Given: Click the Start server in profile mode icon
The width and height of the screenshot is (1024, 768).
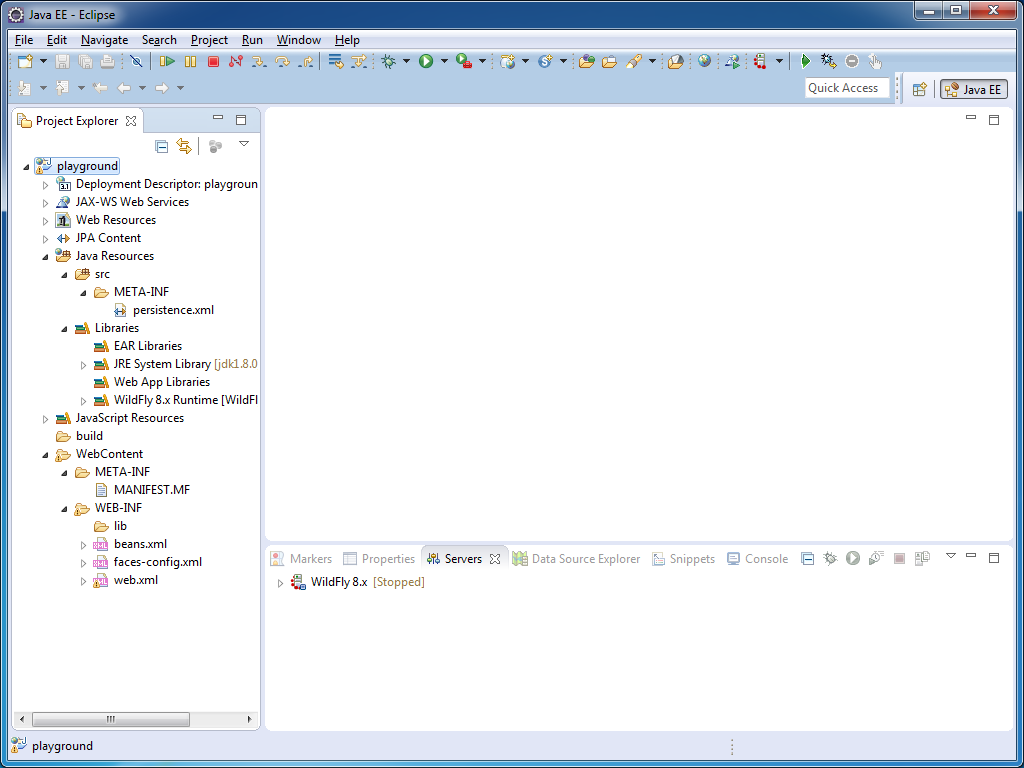Looking at the screenshot, I should pyautogui.click(x=876, y=558).
